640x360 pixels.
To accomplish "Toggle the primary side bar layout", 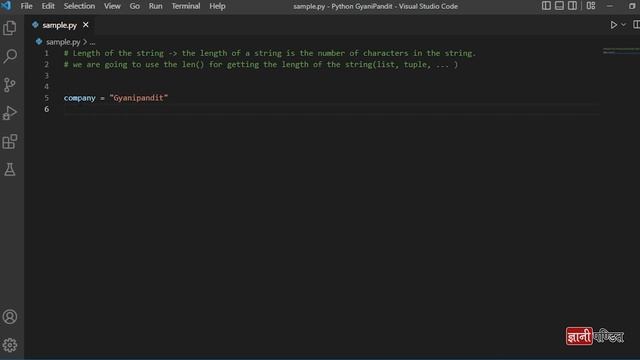I will coord(546,6).
